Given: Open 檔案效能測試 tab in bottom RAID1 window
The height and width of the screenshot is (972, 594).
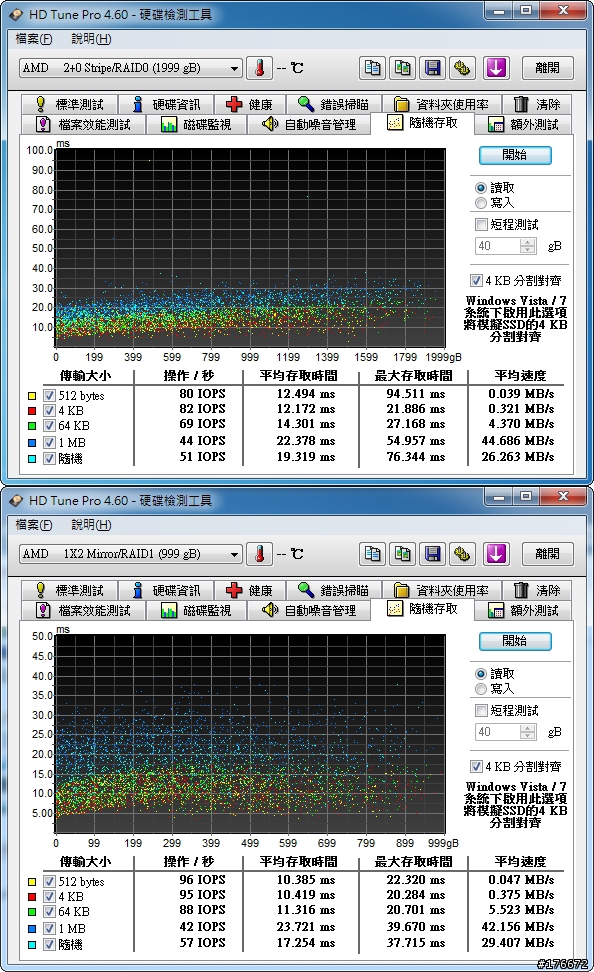Looking at the screenshot, I should tap(83, 611).
